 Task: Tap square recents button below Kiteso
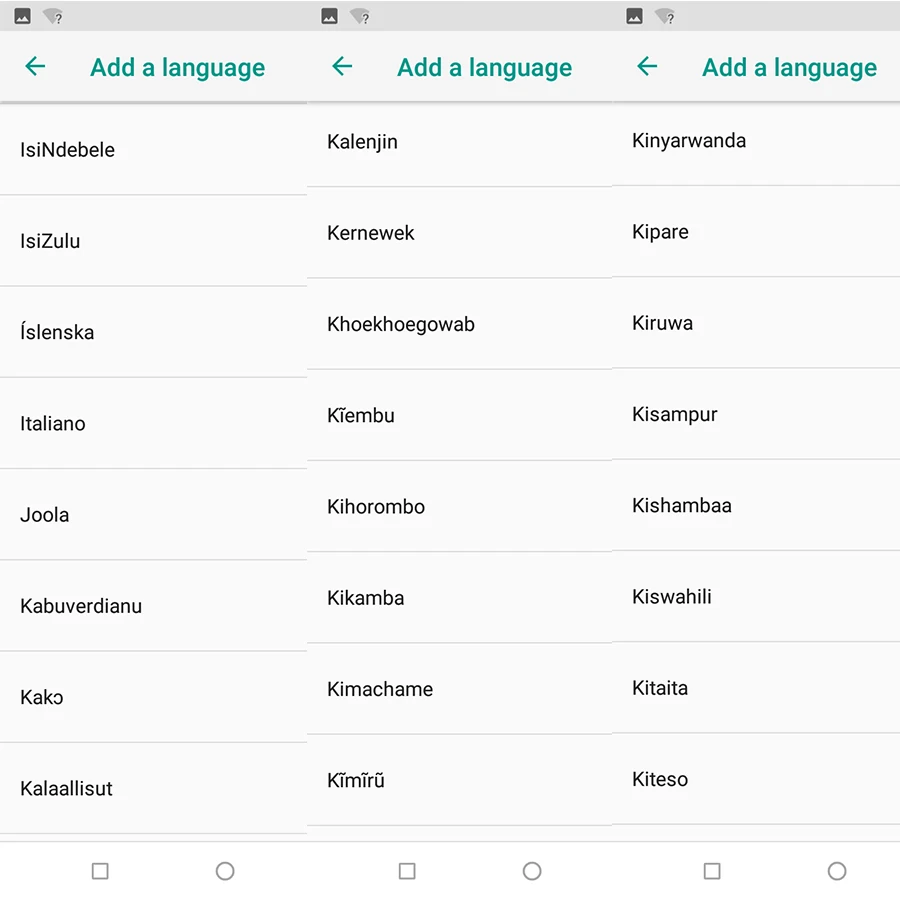pos(712,871)
